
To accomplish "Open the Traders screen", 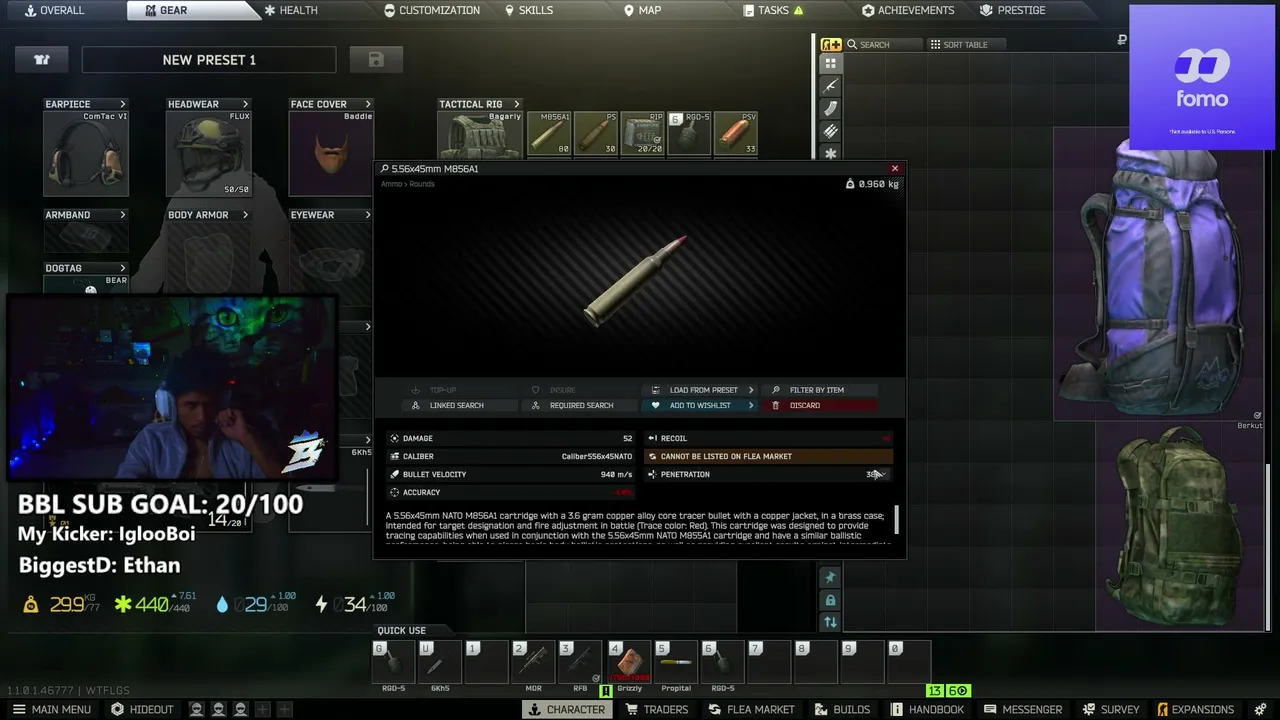I will 656,709.
